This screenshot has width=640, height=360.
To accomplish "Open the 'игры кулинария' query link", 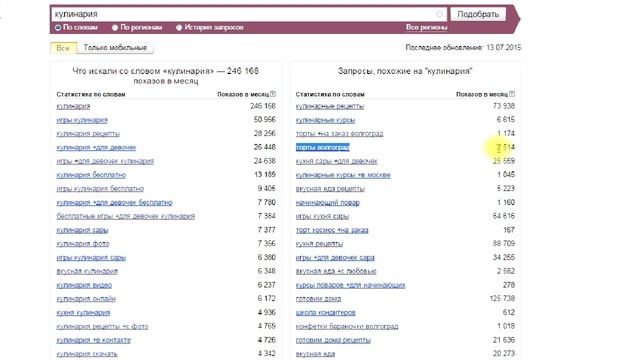I will pos(82,120).
